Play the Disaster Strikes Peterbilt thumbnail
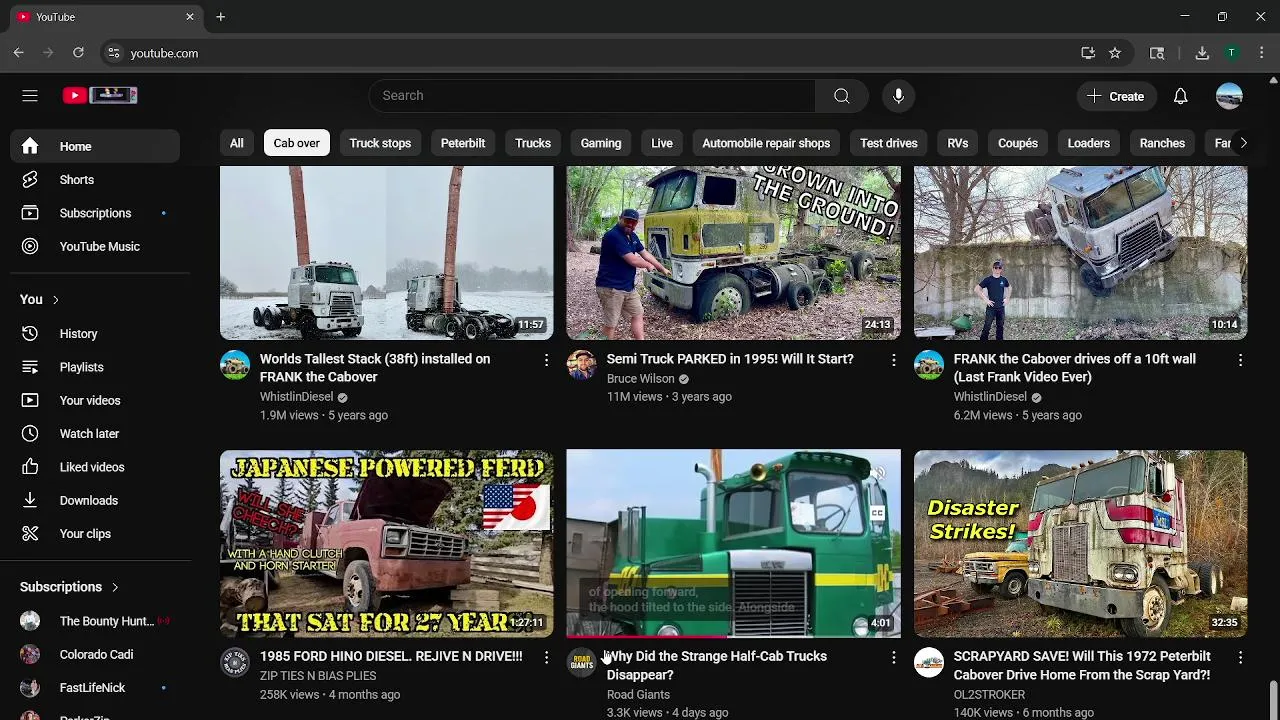The width and height of the screenshot is (1280, 720). pyautogui.click(x=1080, y=544)
